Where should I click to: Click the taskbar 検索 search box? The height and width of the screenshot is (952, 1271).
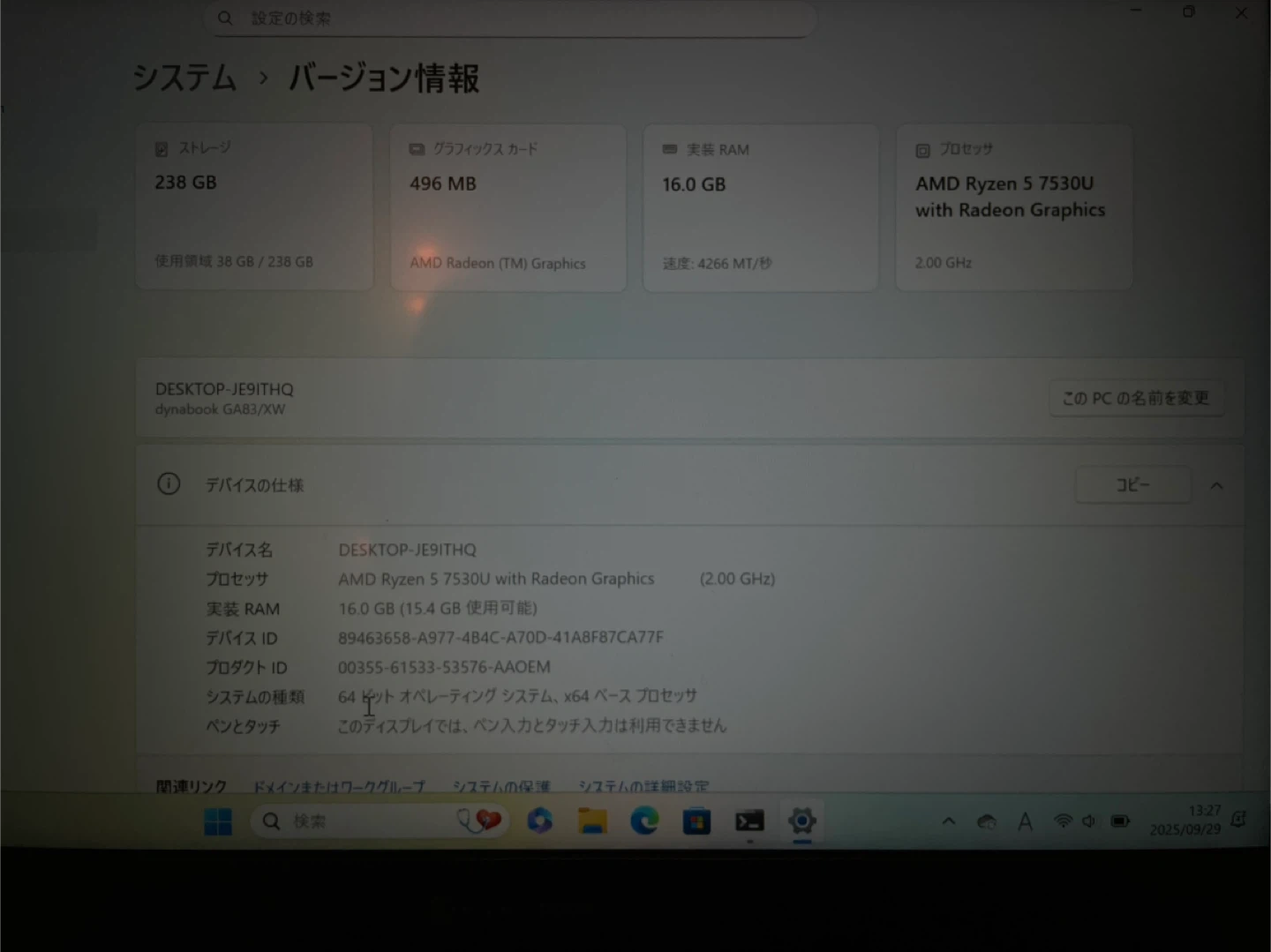(x=380, y=821)
